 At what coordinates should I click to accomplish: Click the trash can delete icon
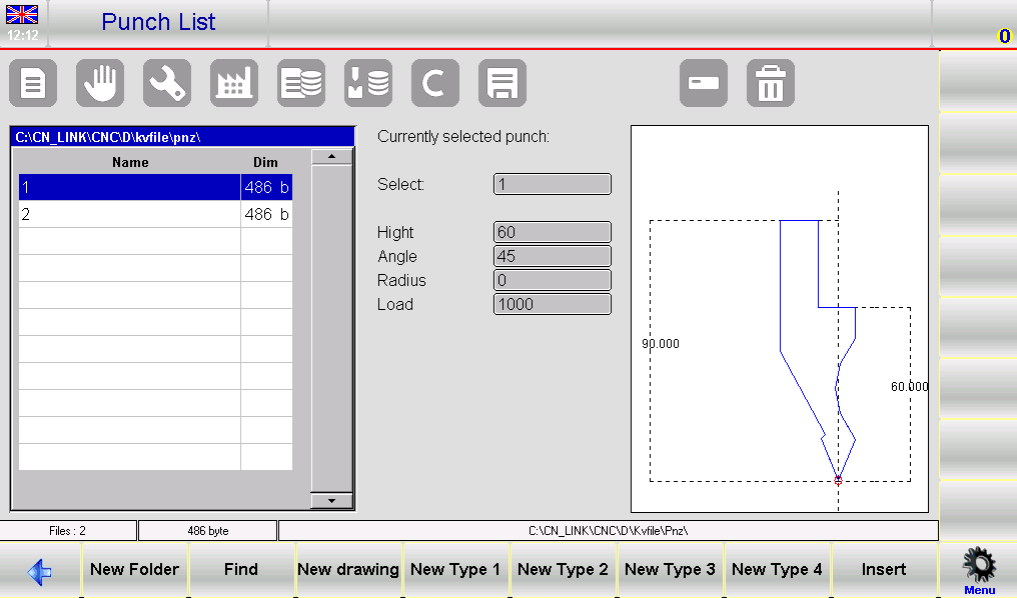770,83
